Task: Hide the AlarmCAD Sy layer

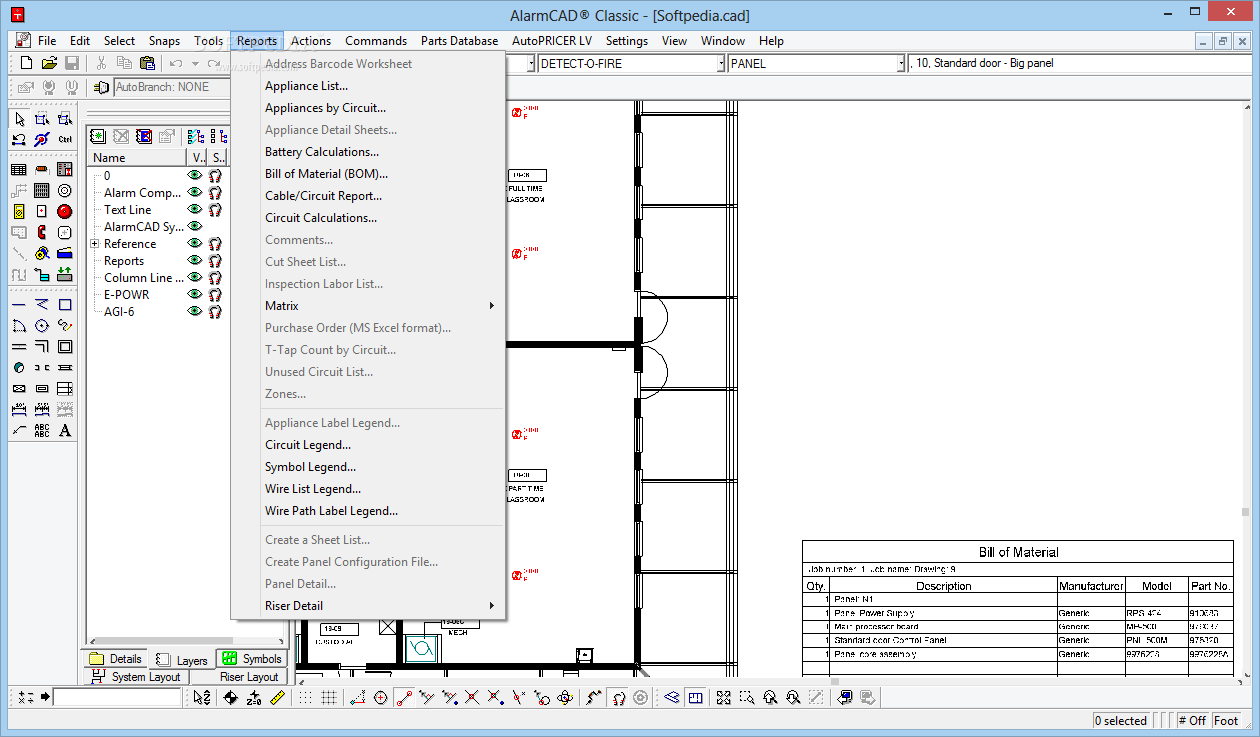Action: [194, 226]
